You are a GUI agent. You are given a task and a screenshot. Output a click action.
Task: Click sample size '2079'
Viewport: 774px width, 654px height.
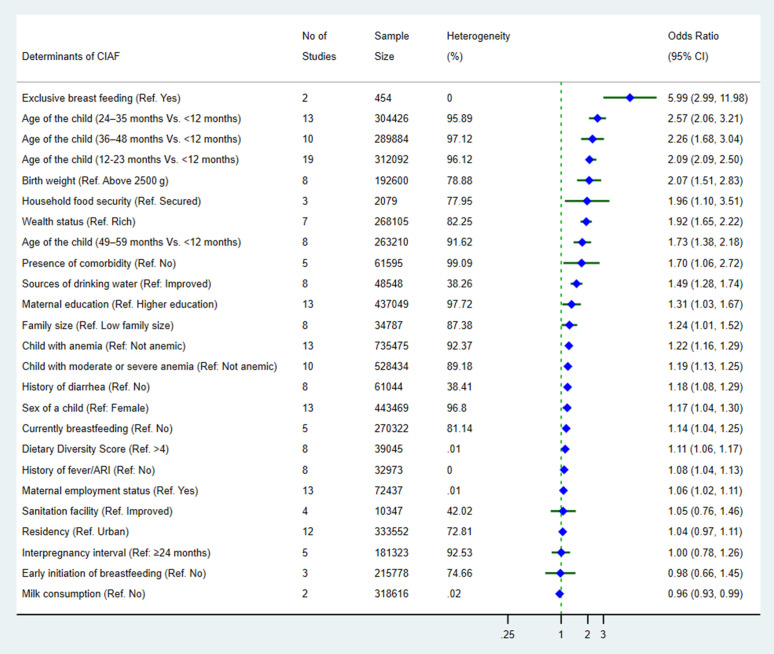click(386, 201)
